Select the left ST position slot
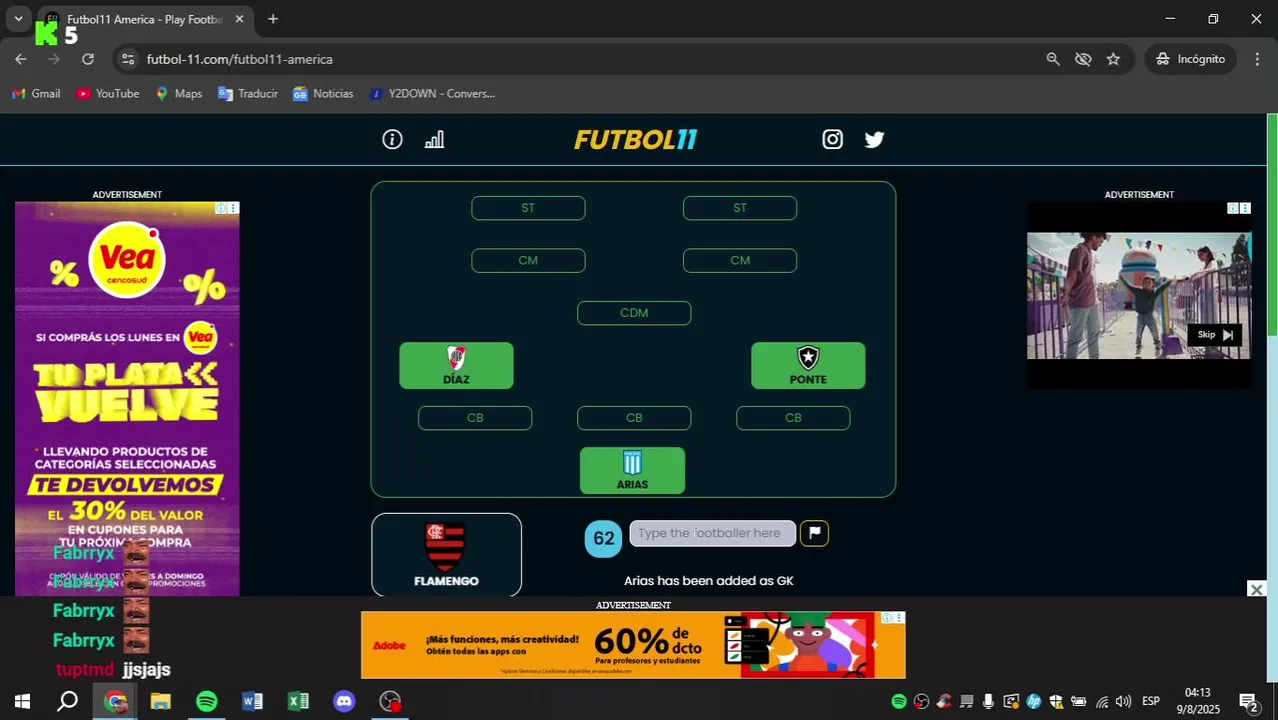The height and width of the screenshot is (720, 1278). 528,208
